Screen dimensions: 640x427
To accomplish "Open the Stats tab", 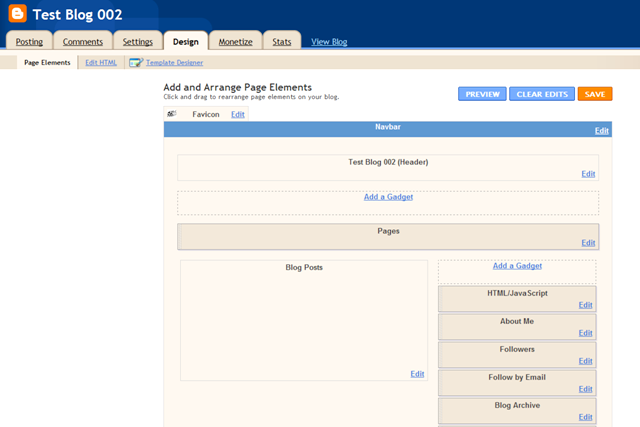I will pos(282,42).
